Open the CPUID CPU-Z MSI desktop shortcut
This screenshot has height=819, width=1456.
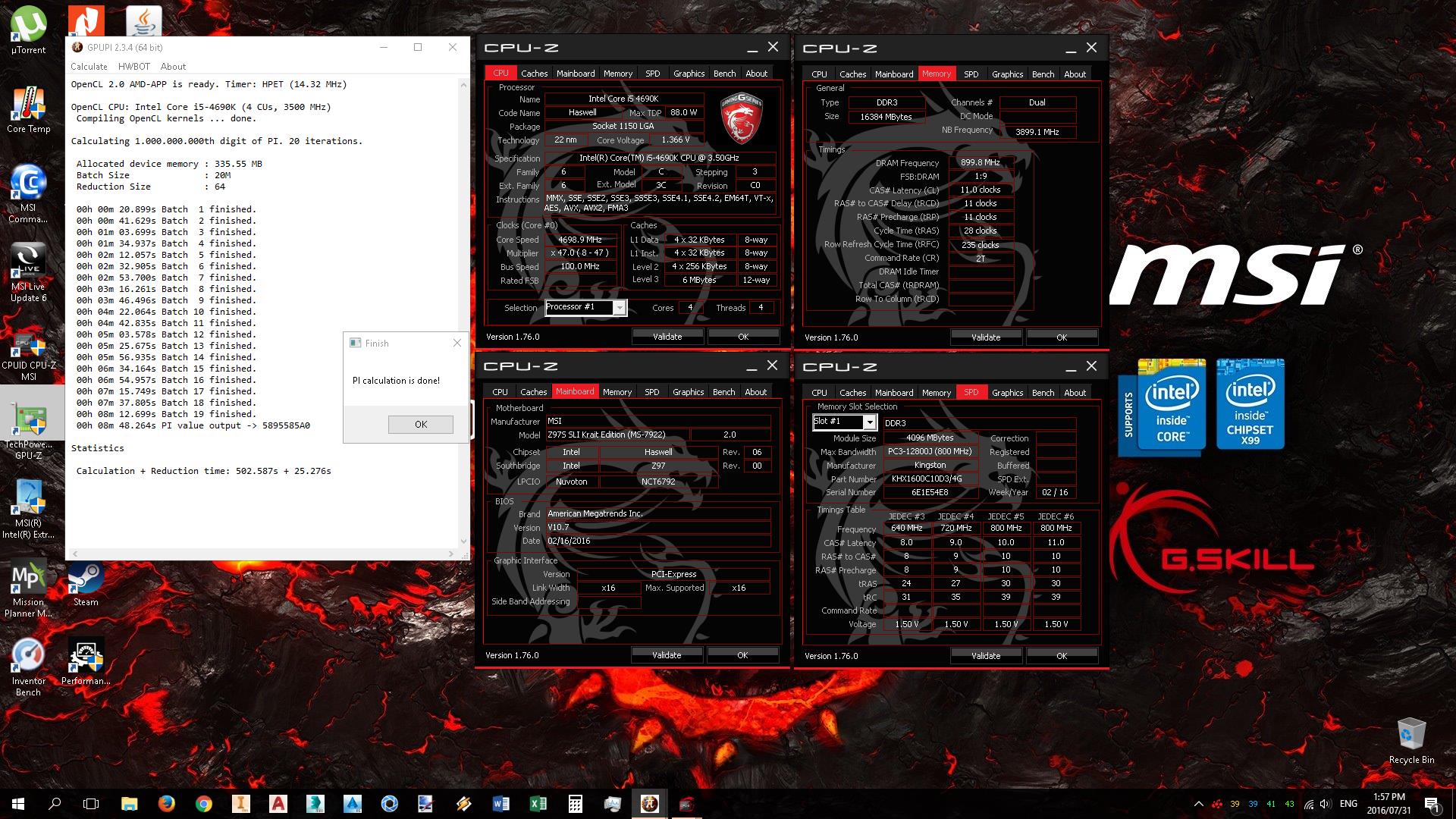[28, 355]
